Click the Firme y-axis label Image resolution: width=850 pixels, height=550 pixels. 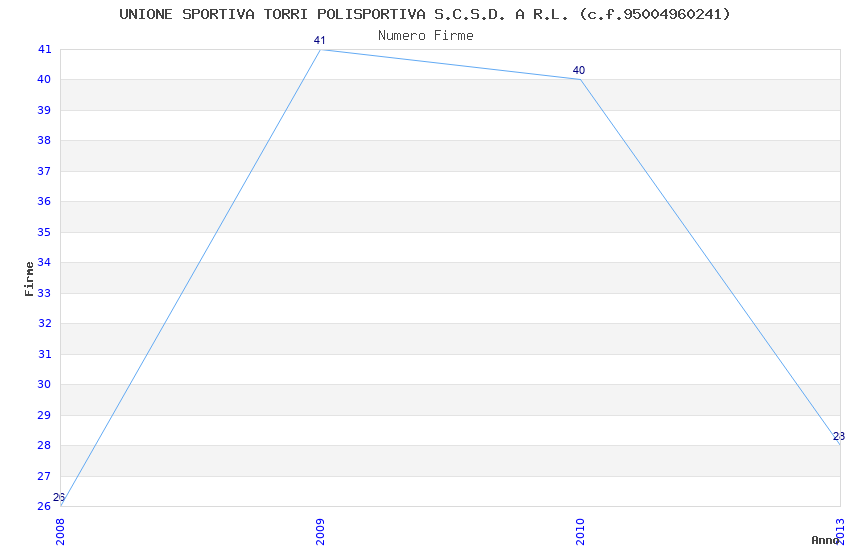coord(29,279)
